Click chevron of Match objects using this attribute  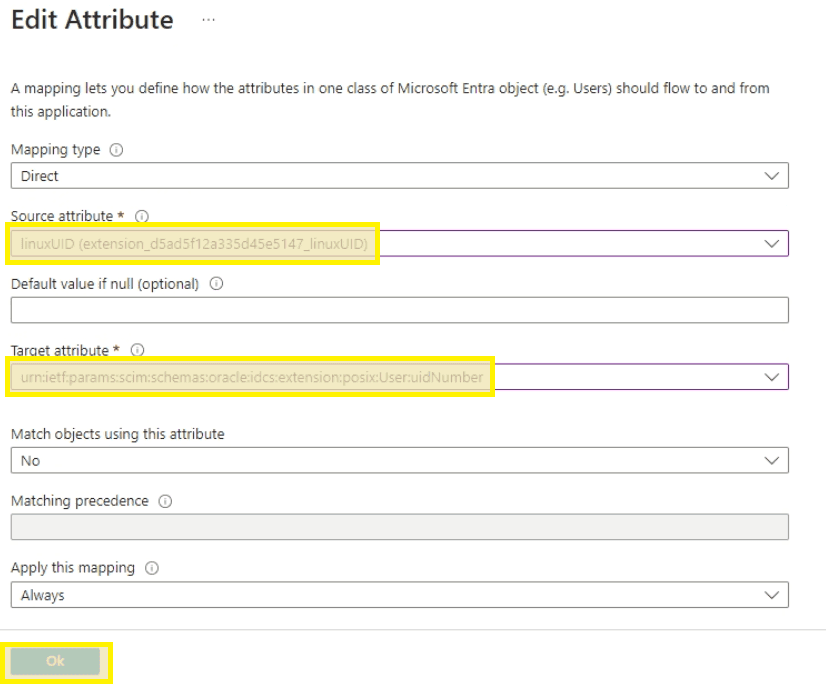coord(770,461)
